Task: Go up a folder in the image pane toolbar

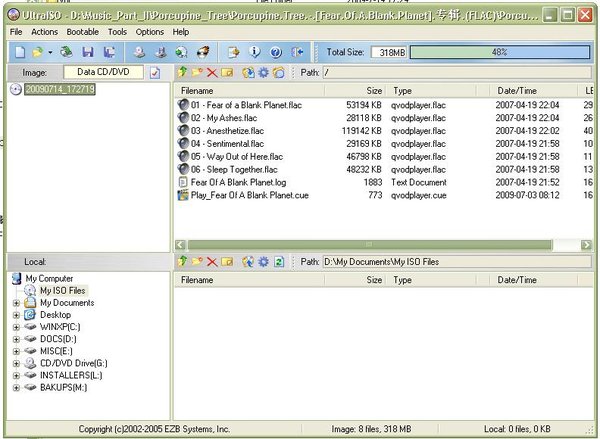Action: 182,73
